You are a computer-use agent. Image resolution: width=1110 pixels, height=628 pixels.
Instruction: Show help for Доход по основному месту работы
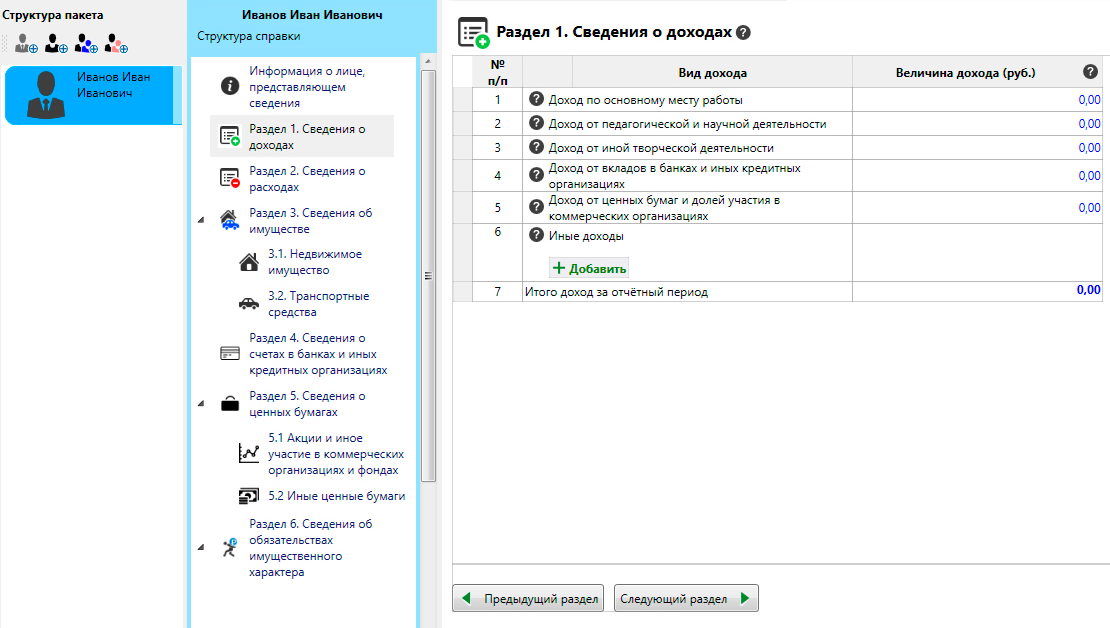point(536,99)
